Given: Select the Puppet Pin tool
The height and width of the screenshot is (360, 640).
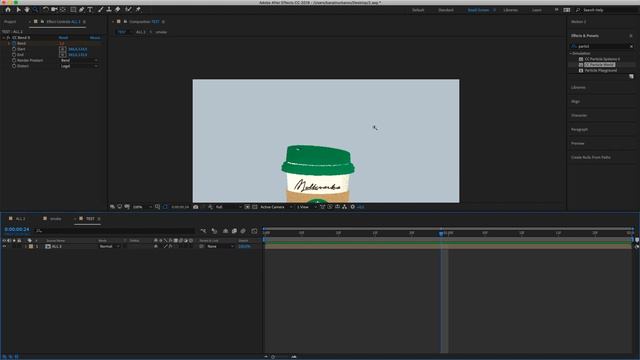Looking at the screenshot, I should tap(138, 9).
